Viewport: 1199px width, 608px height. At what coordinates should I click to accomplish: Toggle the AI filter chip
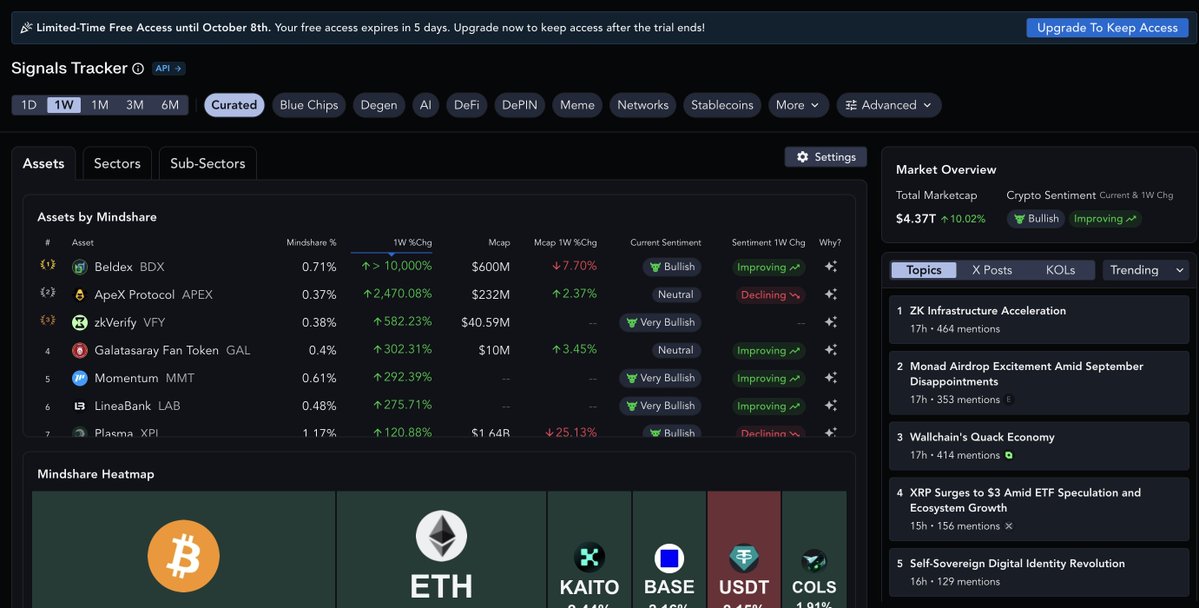(x=426, y=105)
